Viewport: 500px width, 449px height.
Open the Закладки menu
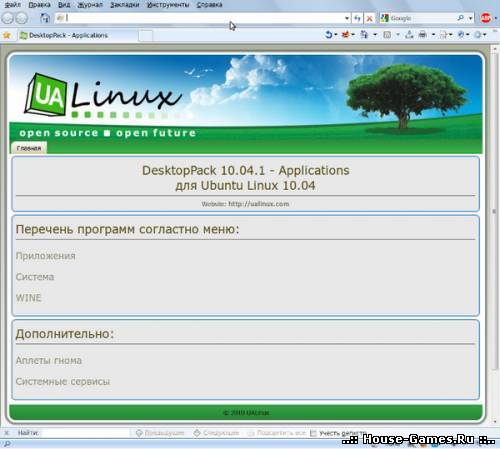[125, 5]
